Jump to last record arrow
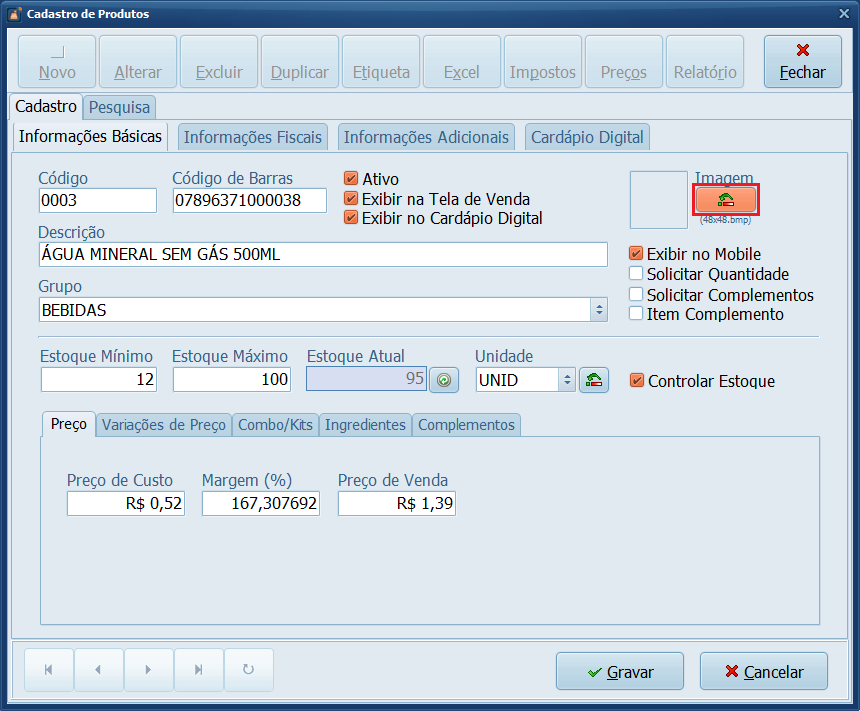The image size is (860, 711). point(198,670)
